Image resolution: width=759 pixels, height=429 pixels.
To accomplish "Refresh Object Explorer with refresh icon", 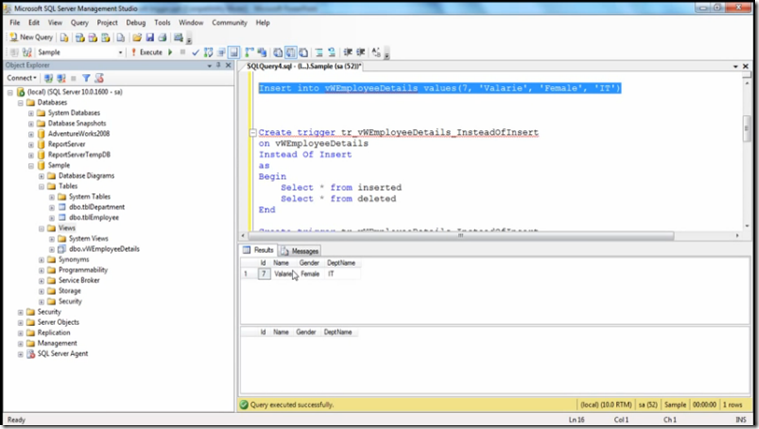I will (99, 78).
